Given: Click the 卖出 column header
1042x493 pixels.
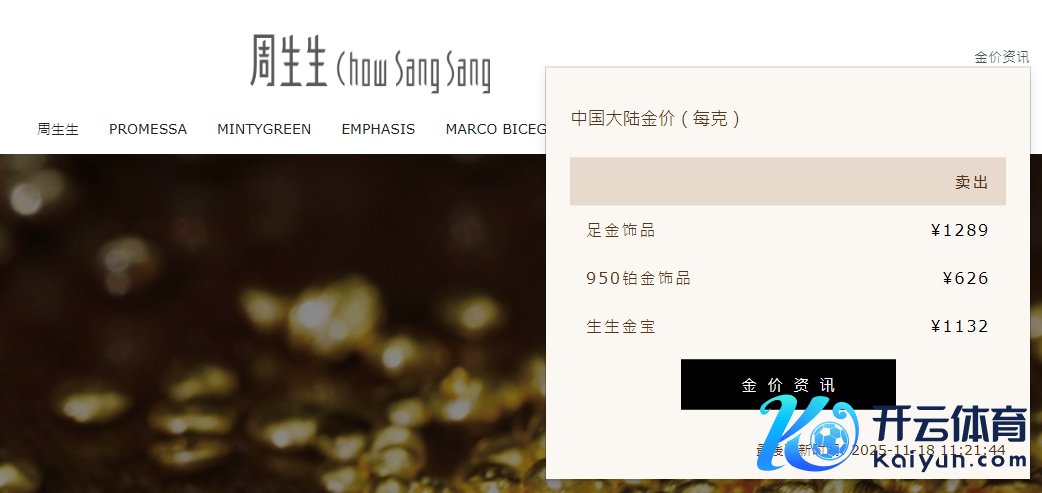Looking at the screenshot, I should (972, 182).
